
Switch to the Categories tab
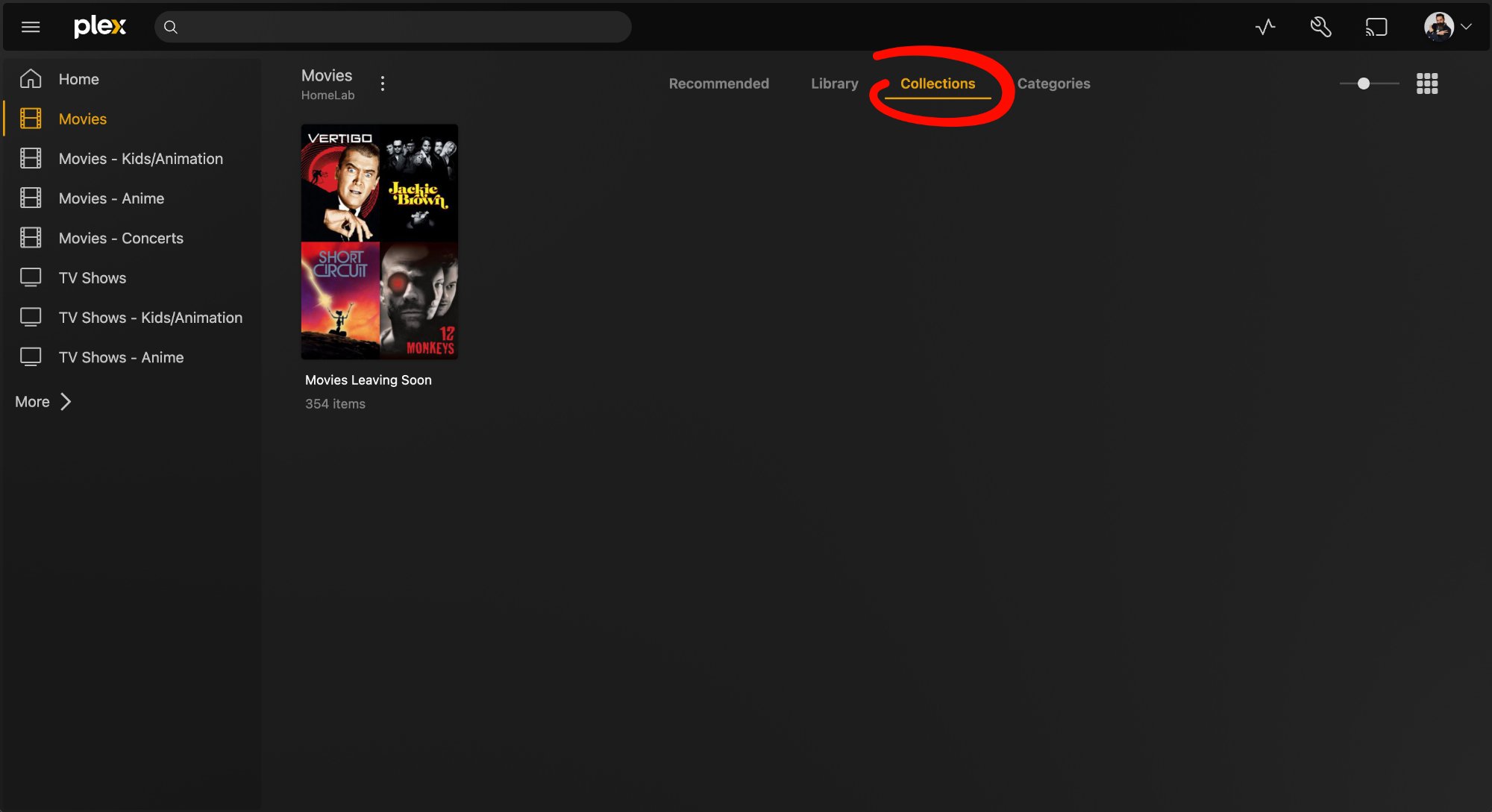point(1054,84)
